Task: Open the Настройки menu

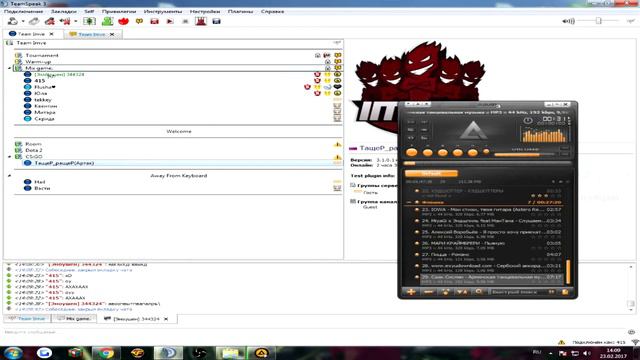Action: click(x=205, y=11)
